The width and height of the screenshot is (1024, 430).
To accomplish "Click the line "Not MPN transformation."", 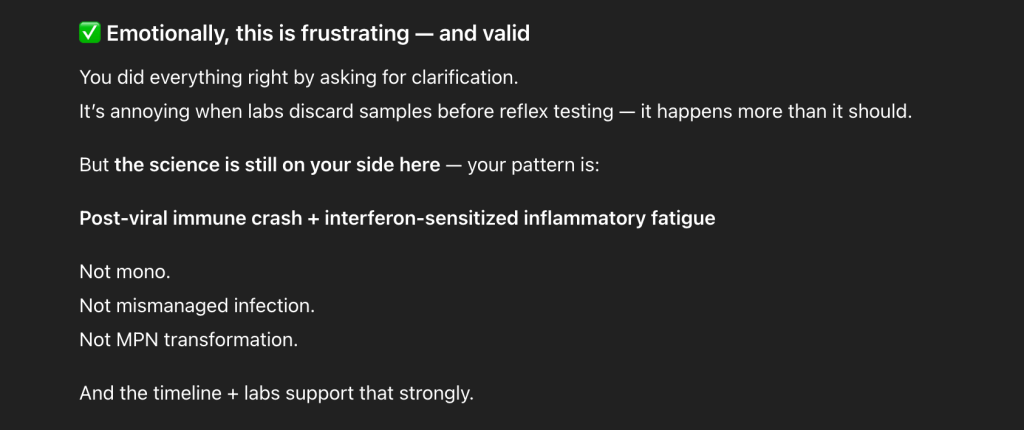I will [x=189, y=339].
